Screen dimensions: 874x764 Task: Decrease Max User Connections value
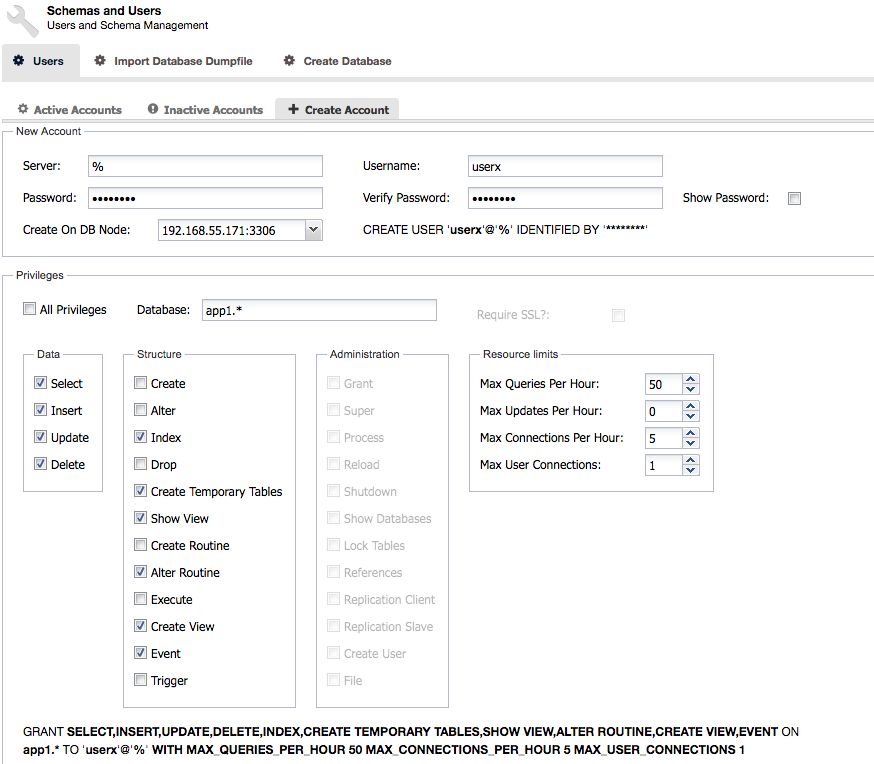click(x=691, y=470)
